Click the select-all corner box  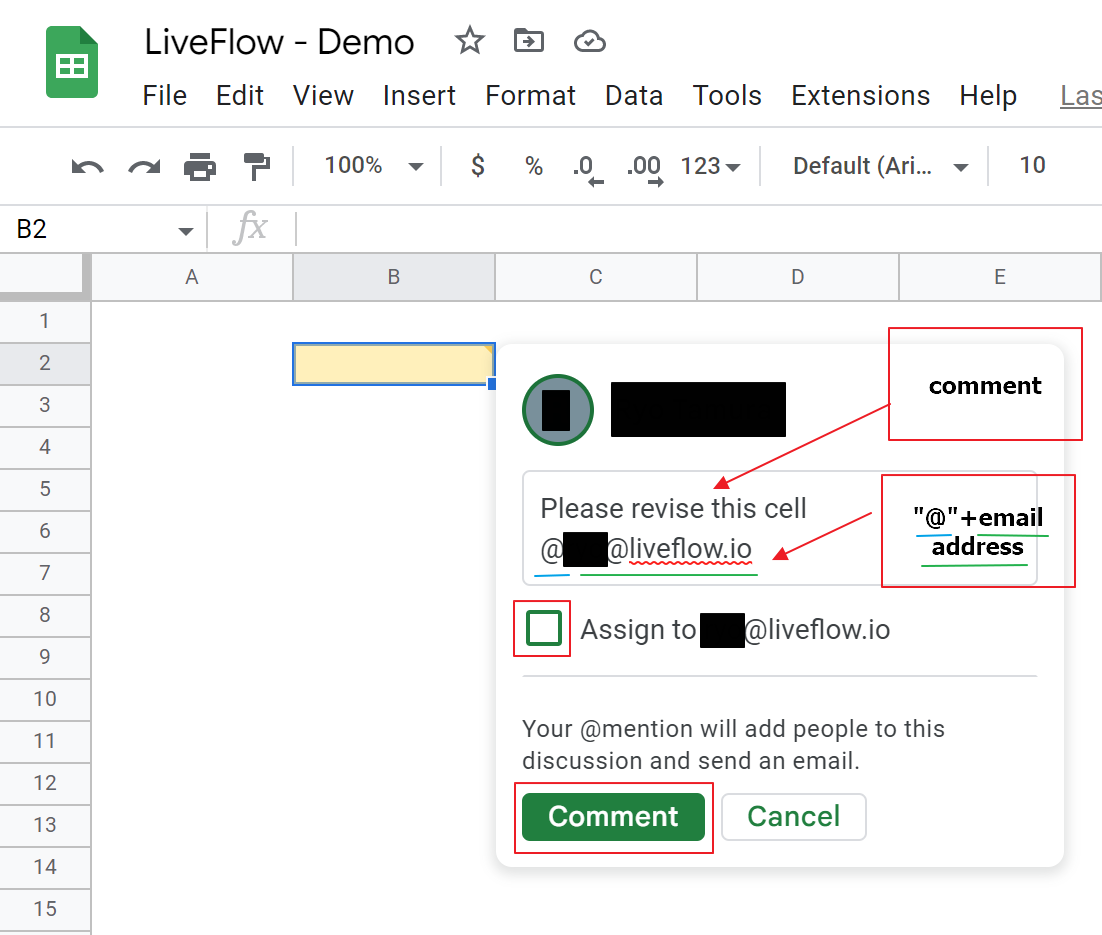point(45,277)
